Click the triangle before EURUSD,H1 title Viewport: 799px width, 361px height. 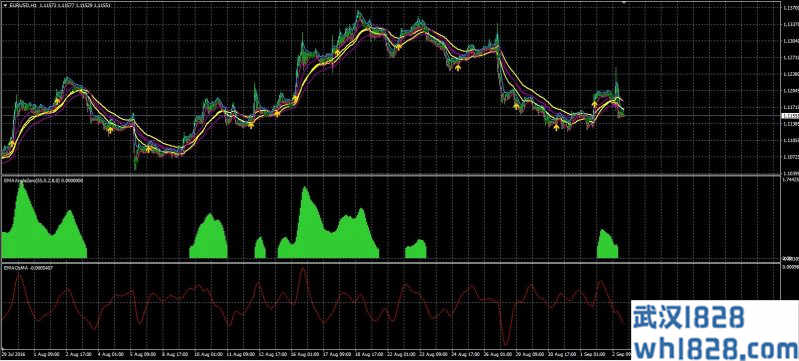(x=4, y=5)
